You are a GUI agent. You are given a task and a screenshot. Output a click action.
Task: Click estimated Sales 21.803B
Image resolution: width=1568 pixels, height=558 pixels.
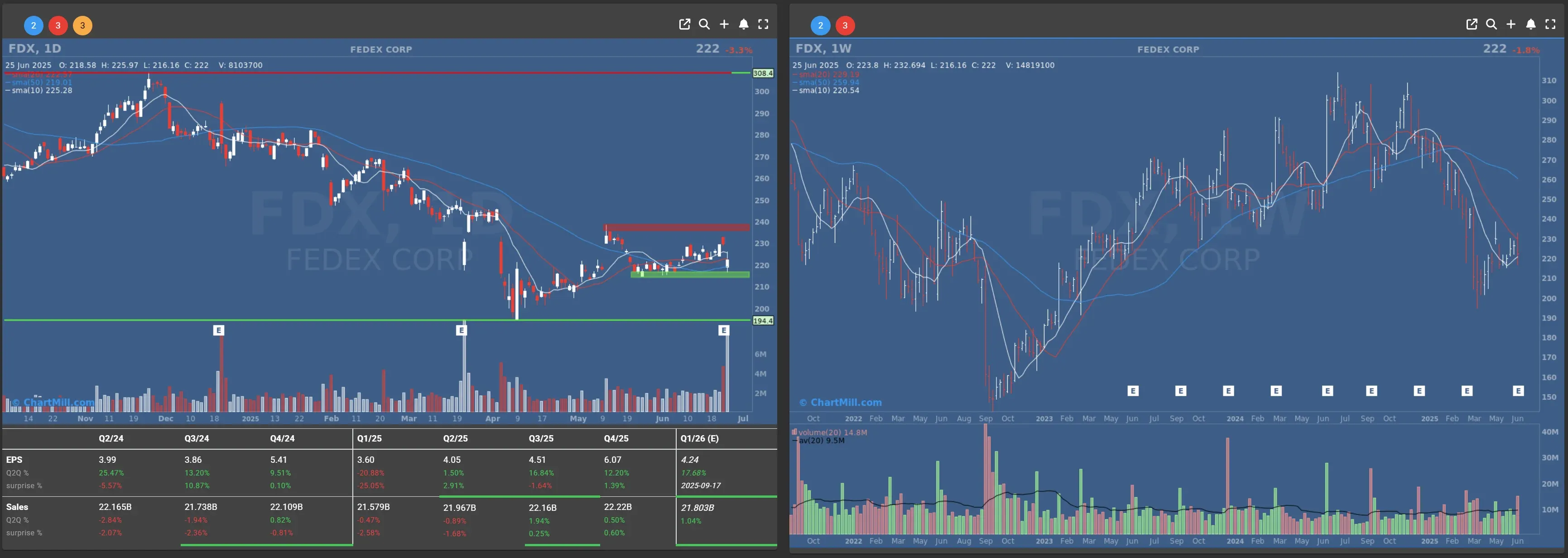(697, 507)
